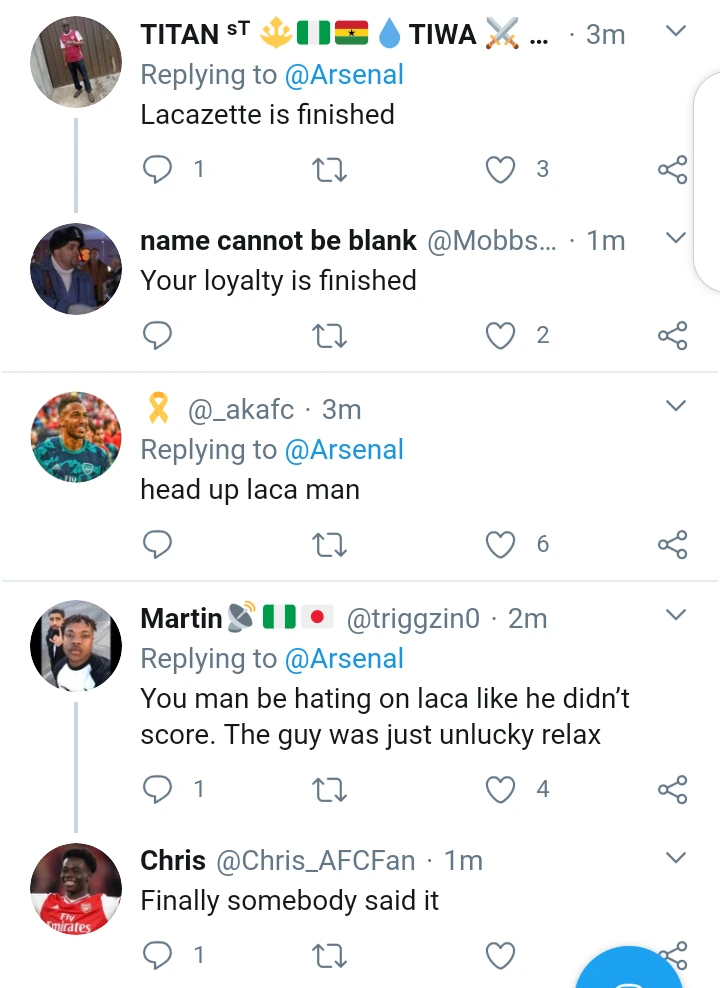This screenshot has width=720, height=988.
Task: Reply to TITAN's "Lacazette is finished" tweet
Action: pyautogui.click(x=158, y=170)
